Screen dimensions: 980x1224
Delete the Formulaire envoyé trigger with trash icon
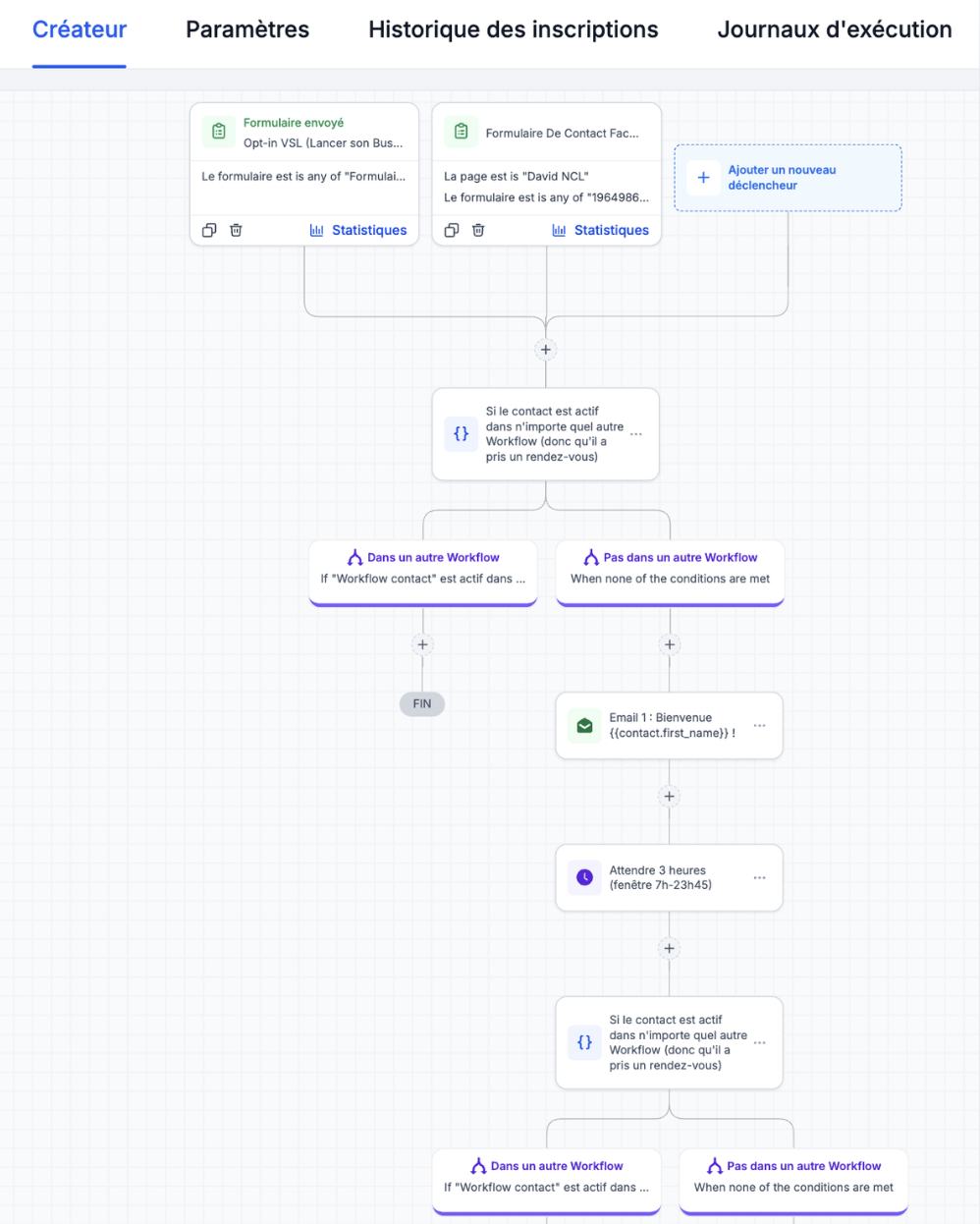[236, 230]
